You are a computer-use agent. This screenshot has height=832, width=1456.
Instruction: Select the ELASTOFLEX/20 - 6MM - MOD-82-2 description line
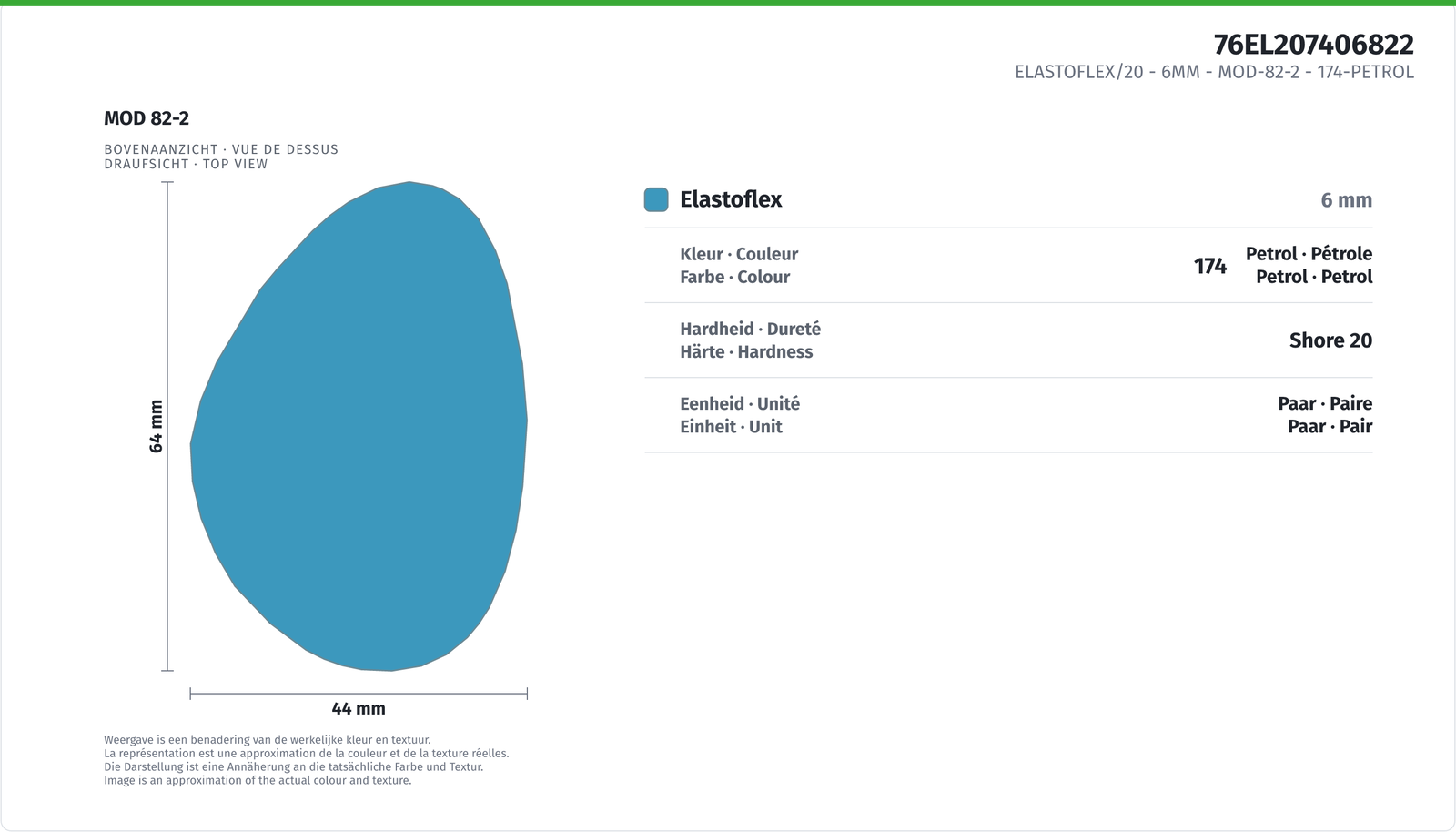[1214, 72]
